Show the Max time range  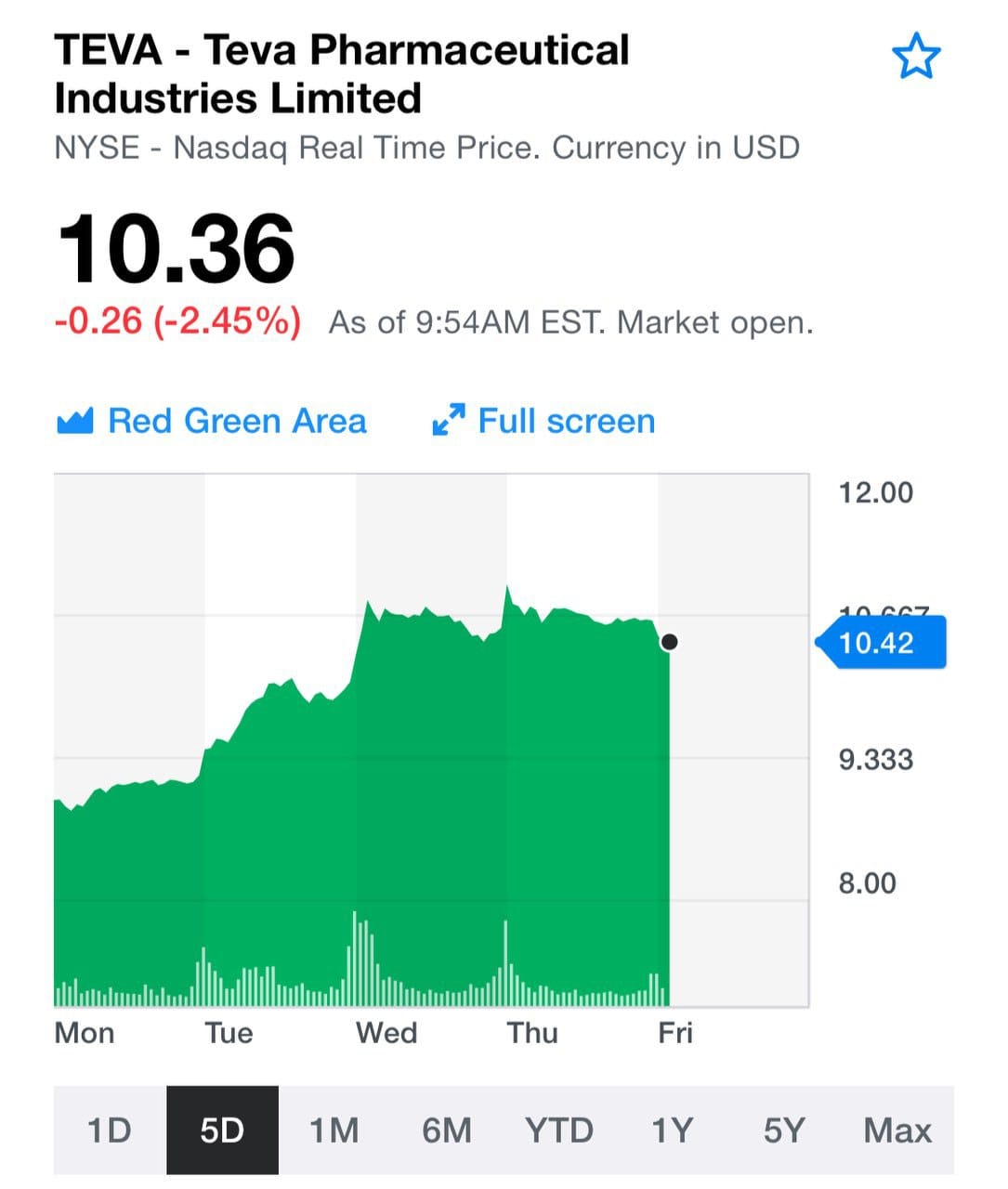pos(897,1130)
